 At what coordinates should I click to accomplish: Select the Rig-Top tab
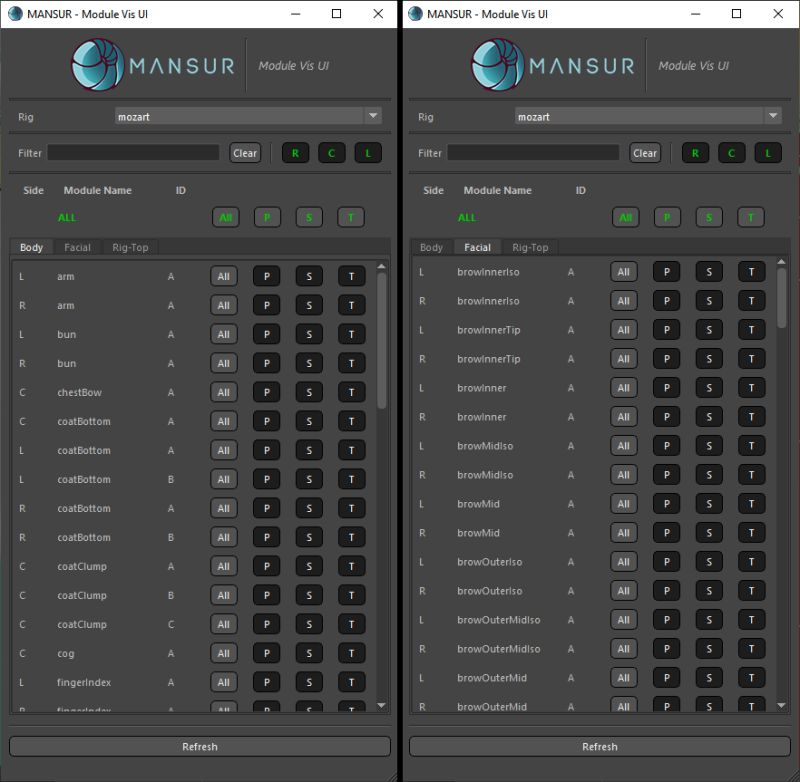point(129,247)
